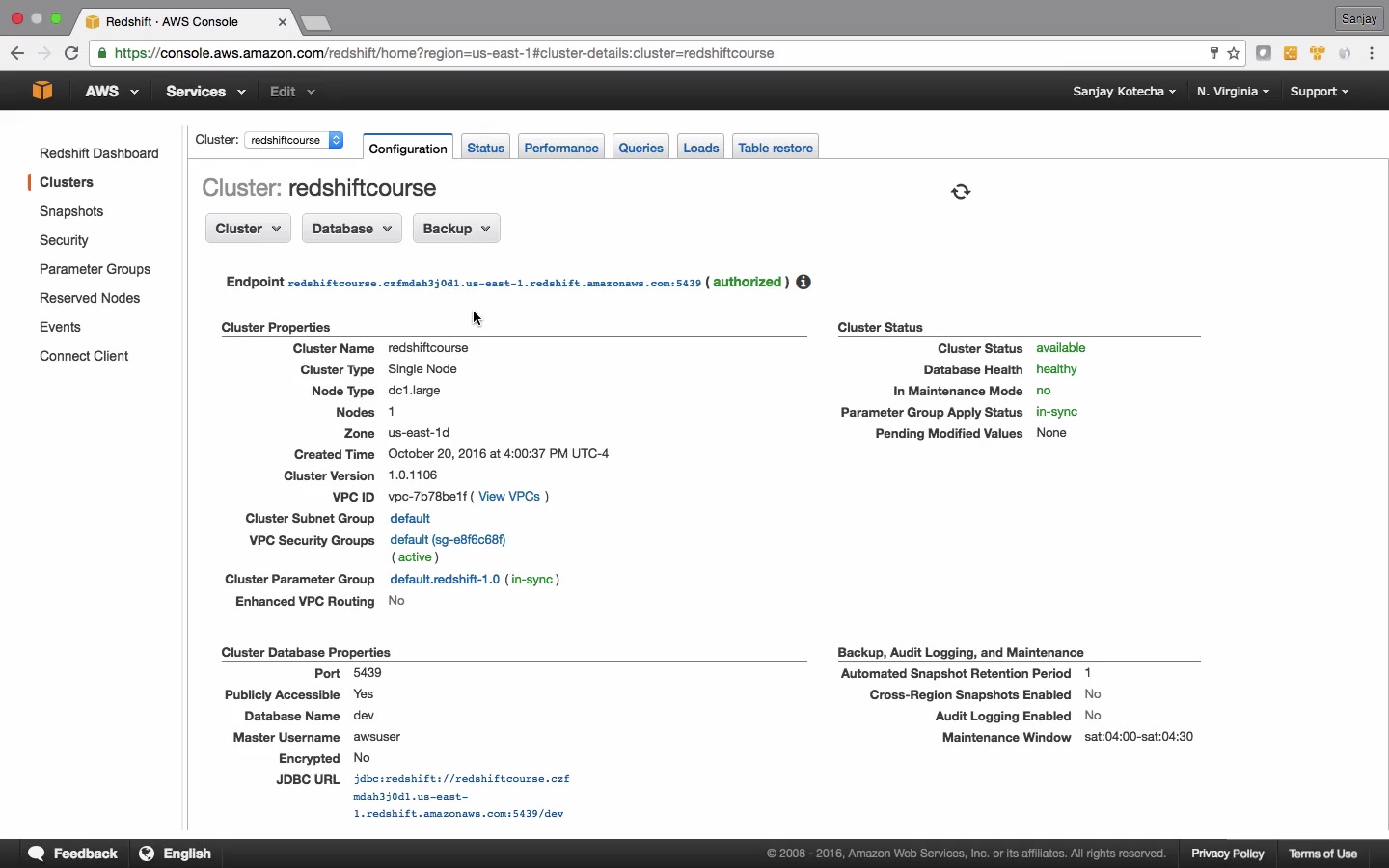This screenshot has height=868, width=1389.
Task: Click the 'Single Node' Cluster Type value
Action: (422, 369)
